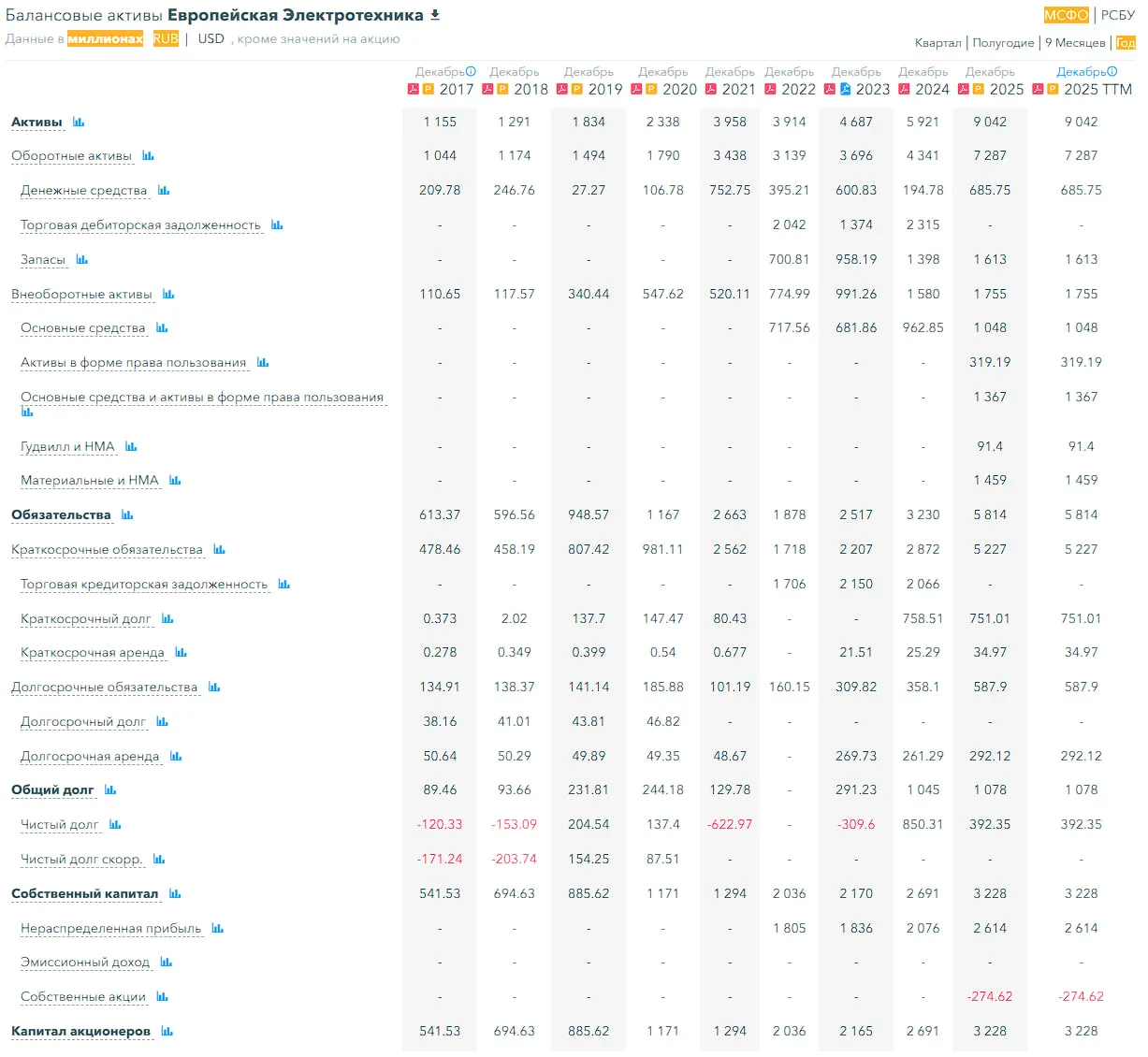Switch reporting standard to РСБУ
1148x1057 pixels.
1118,15
